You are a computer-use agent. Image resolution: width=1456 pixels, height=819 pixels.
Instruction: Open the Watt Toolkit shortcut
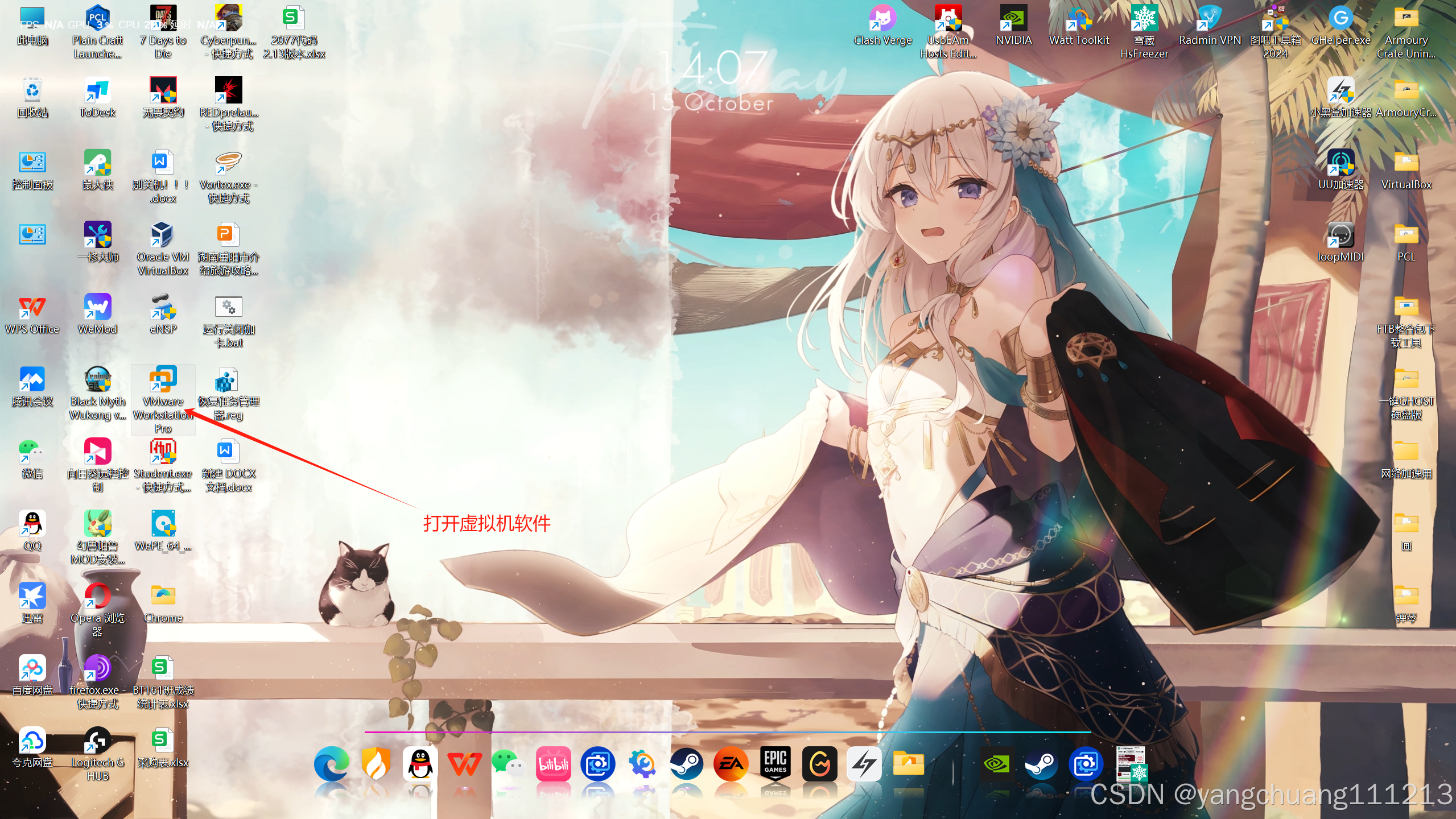(1079, 26)
